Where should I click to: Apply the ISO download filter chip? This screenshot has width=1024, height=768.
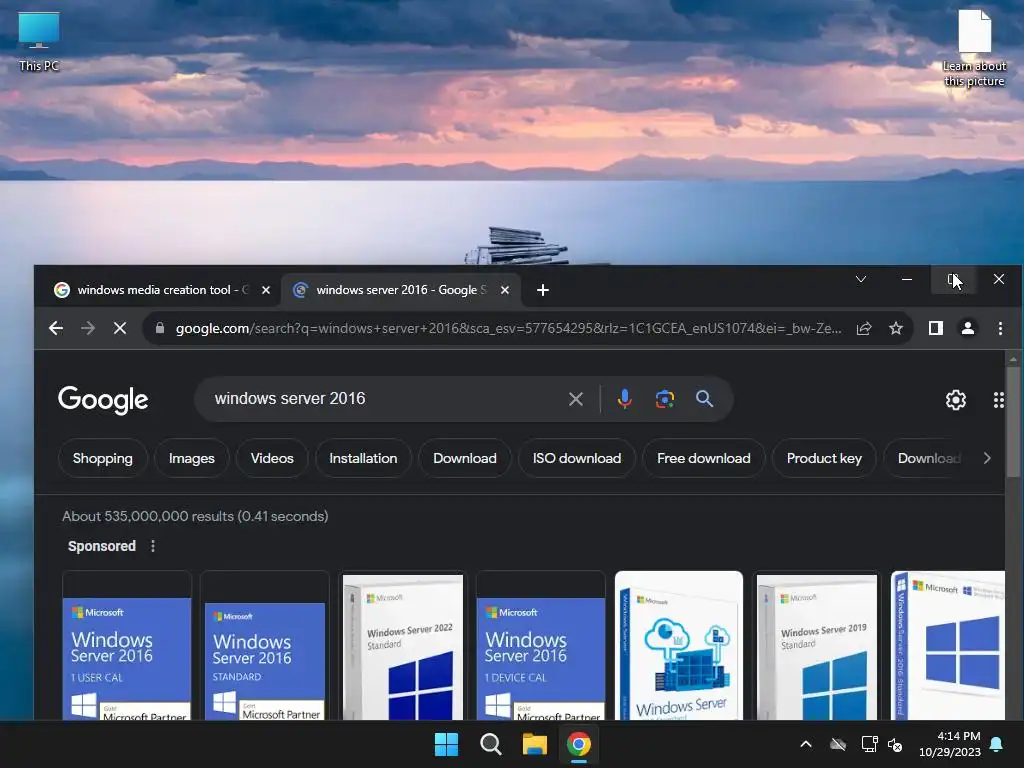[577, 458]
